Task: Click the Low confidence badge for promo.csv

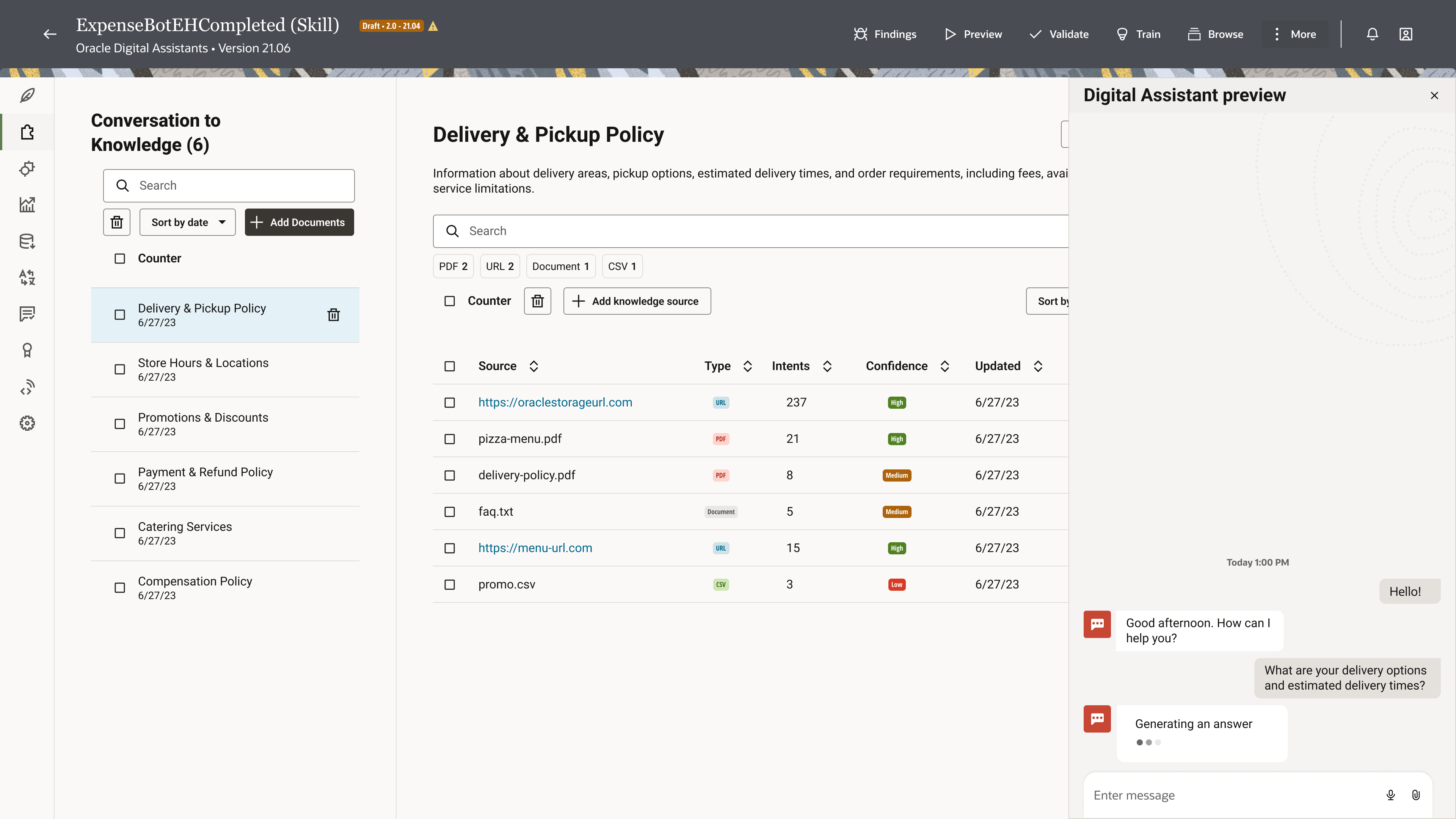Action: (896, 585)
